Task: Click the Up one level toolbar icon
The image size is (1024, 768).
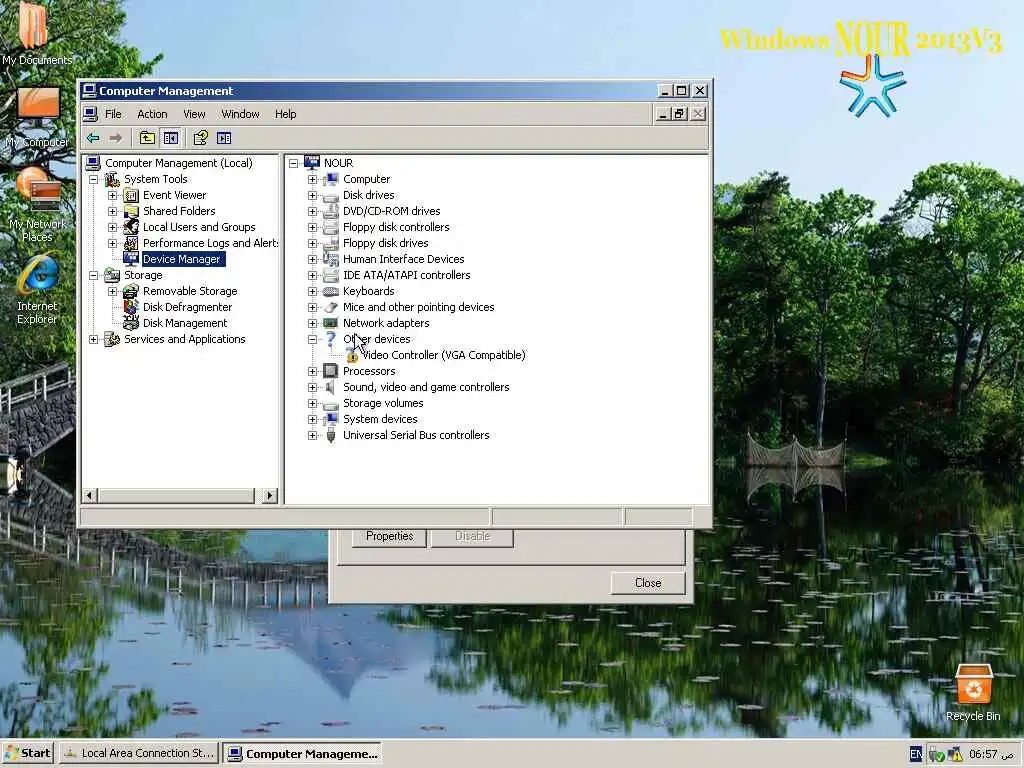Action: coord(147,138)
